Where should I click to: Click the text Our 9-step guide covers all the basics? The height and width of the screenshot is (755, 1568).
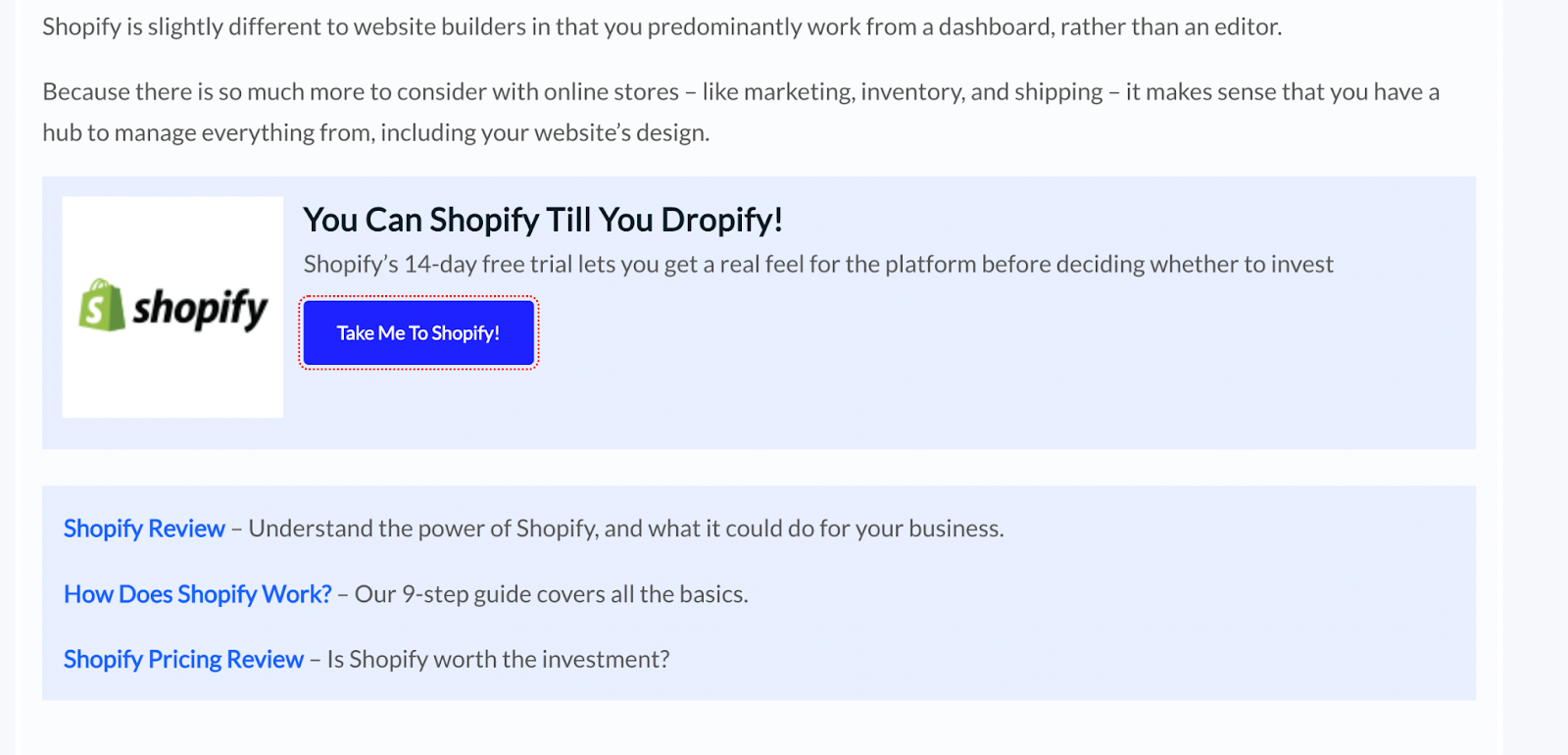(x=551, y=594)
